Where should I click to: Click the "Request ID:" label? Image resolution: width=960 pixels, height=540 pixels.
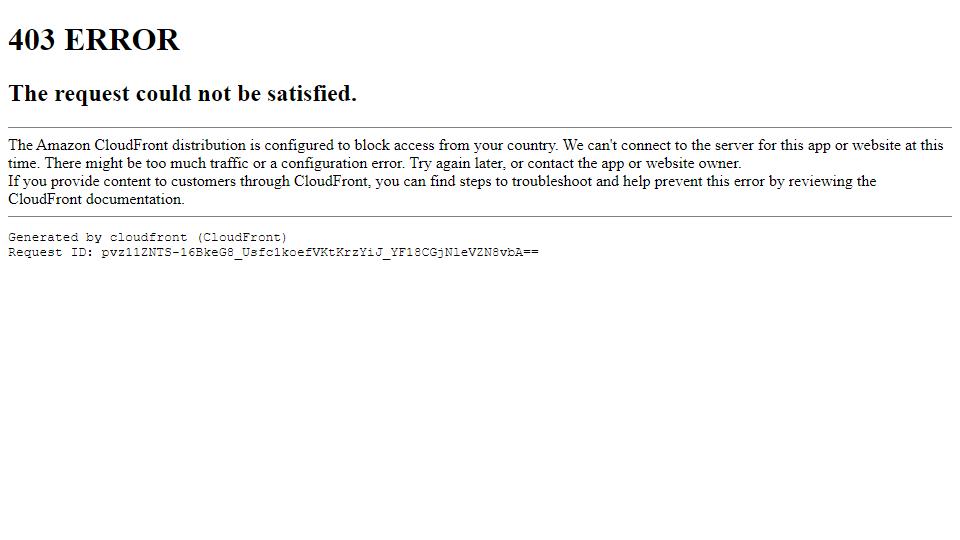point(50,252)
